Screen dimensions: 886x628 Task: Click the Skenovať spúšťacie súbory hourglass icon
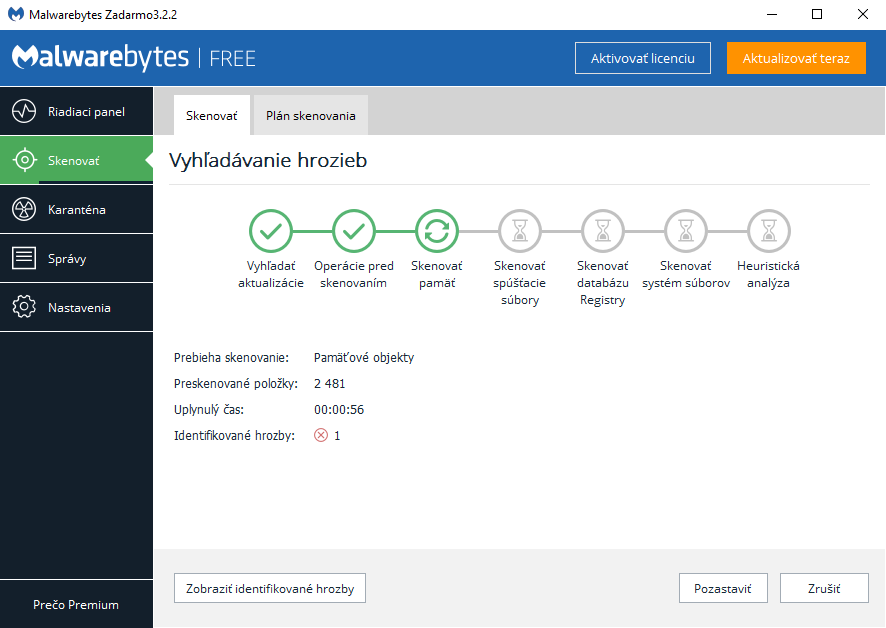[x=519, y=231]
